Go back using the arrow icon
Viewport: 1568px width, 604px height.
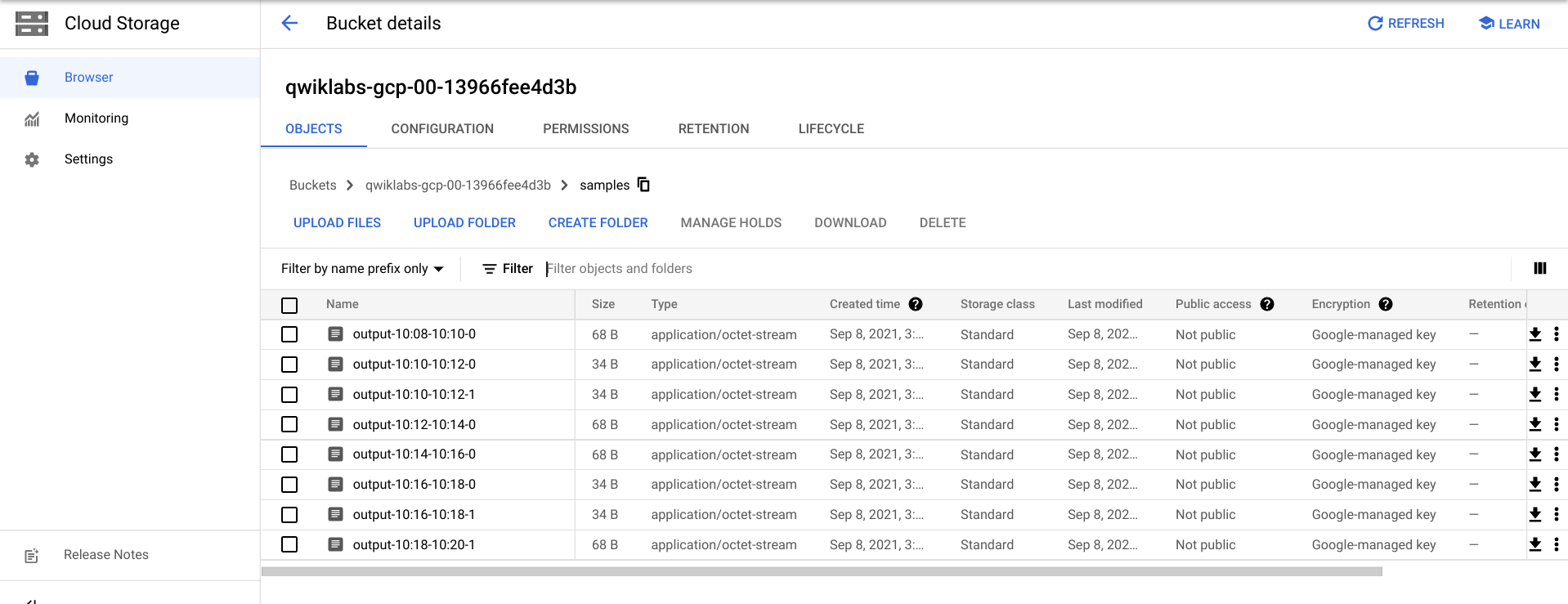click(289, 23)
